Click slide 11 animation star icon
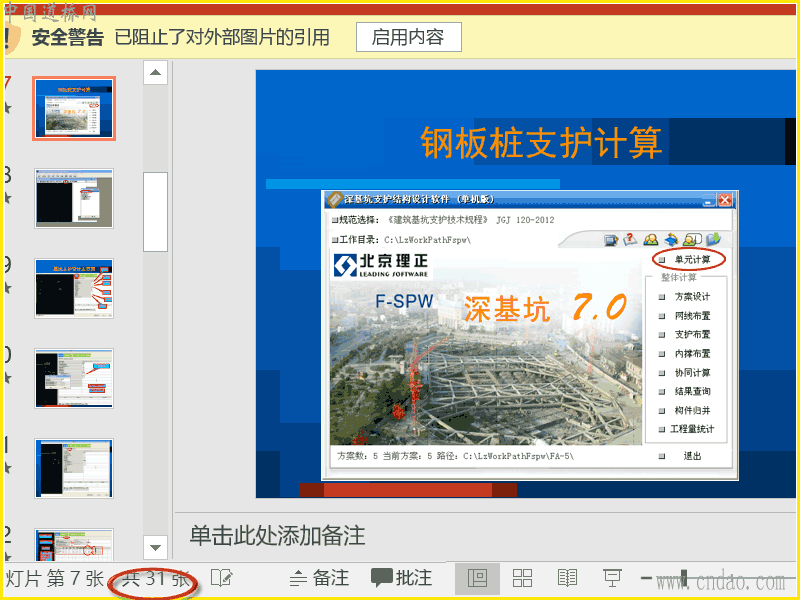 [x=8, y=468]
